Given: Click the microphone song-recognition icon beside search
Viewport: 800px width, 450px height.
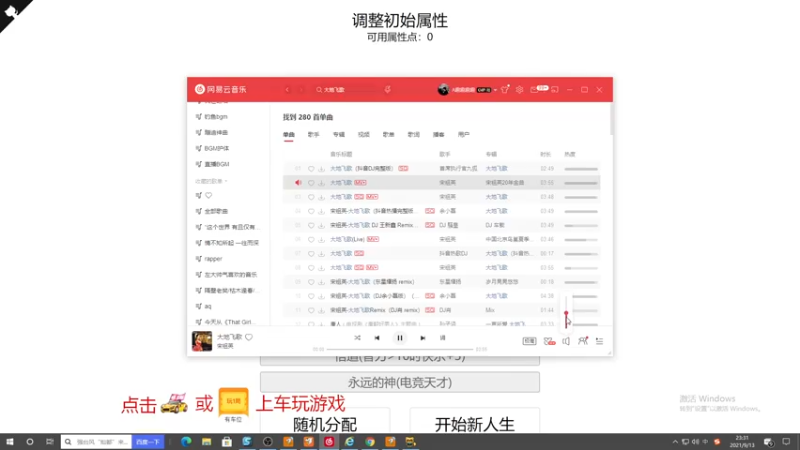Looking at the screenshot, I should pyautogui.click(x=388, y=90).
